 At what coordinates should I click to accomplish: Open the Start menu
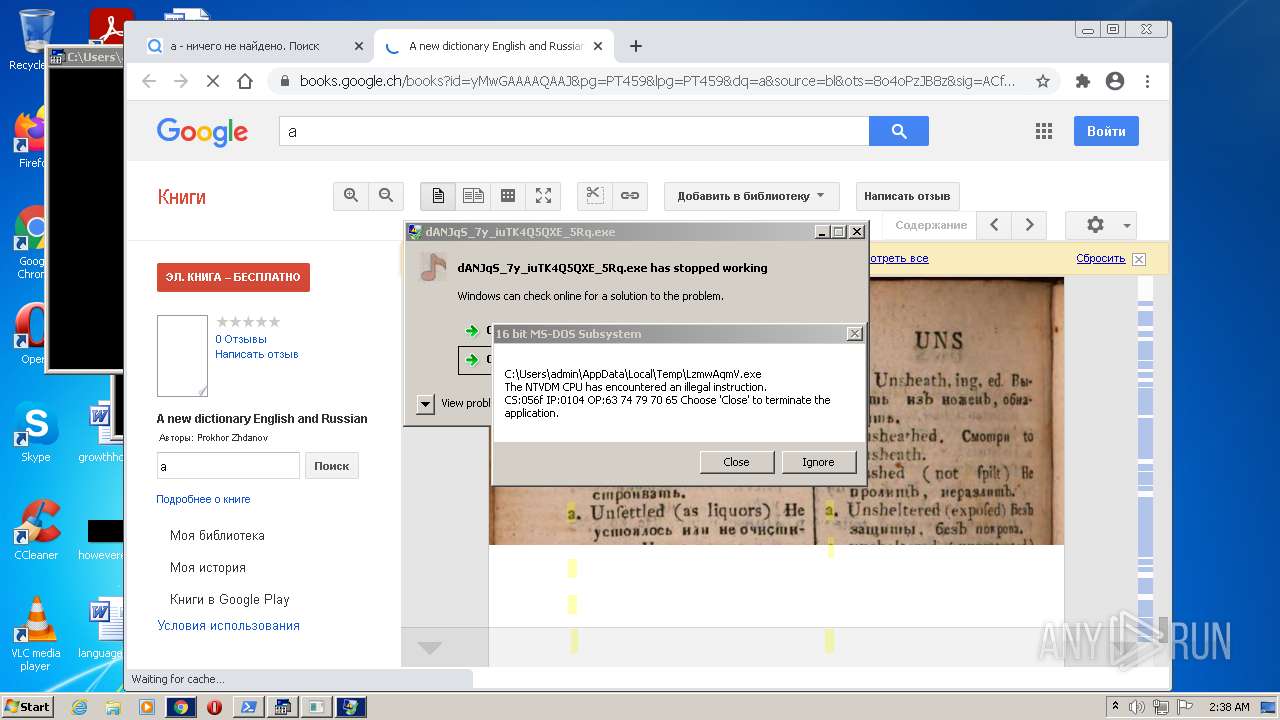pyautogui.click(x=27, y=707)
